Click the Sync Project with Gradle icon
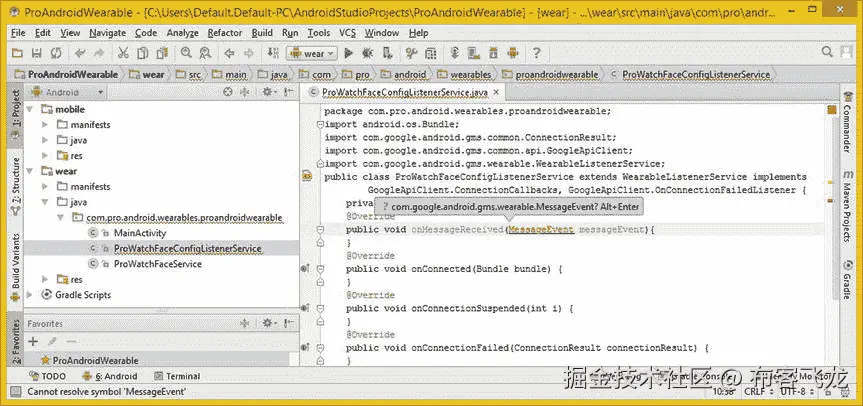Viewport: 863px width, 406px height. [455, 53]
